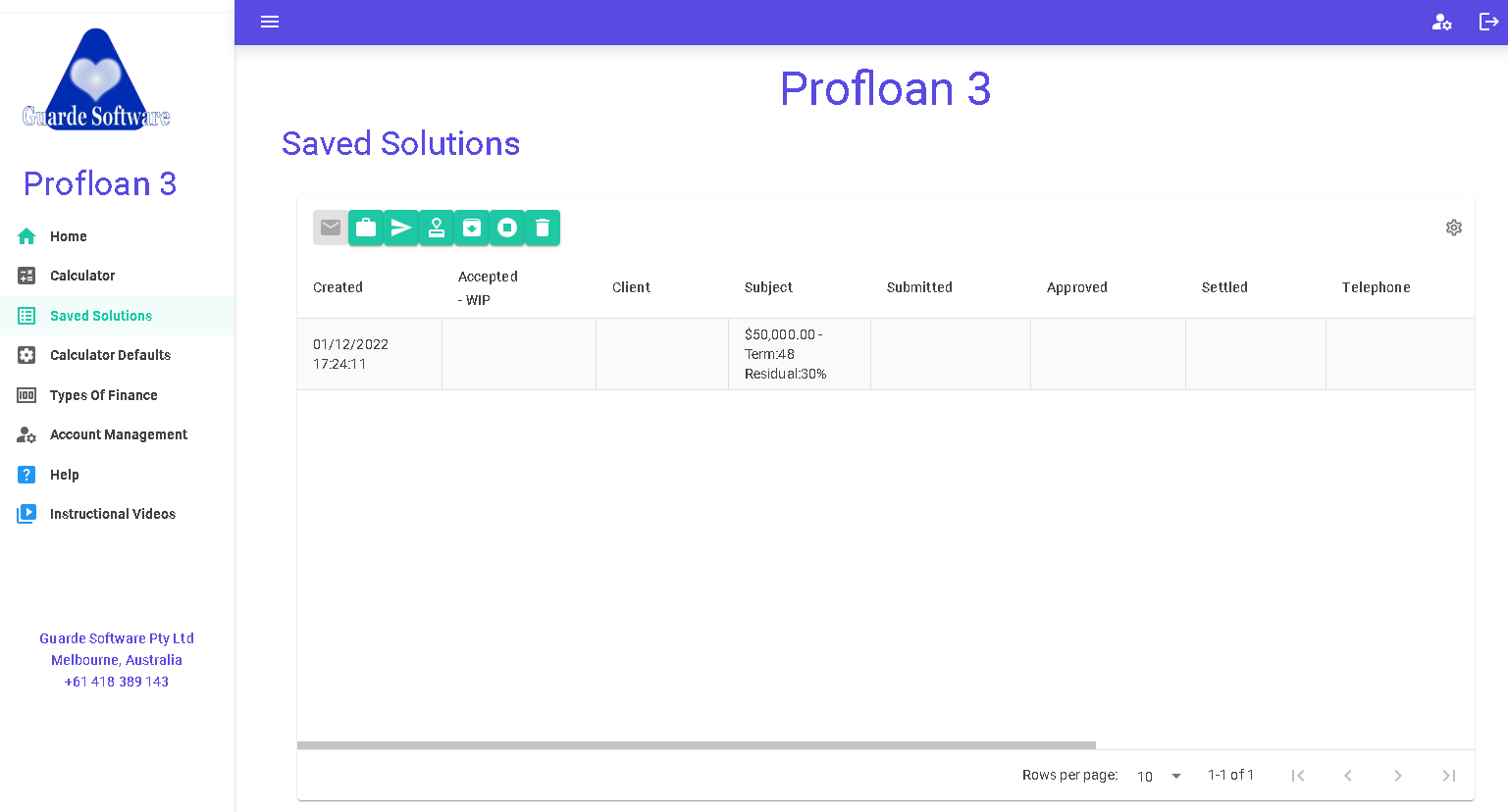1508x812 pixels.
Task: Click the $50,000.00 Term:48 subject cell
Action: tap(800, 354)
